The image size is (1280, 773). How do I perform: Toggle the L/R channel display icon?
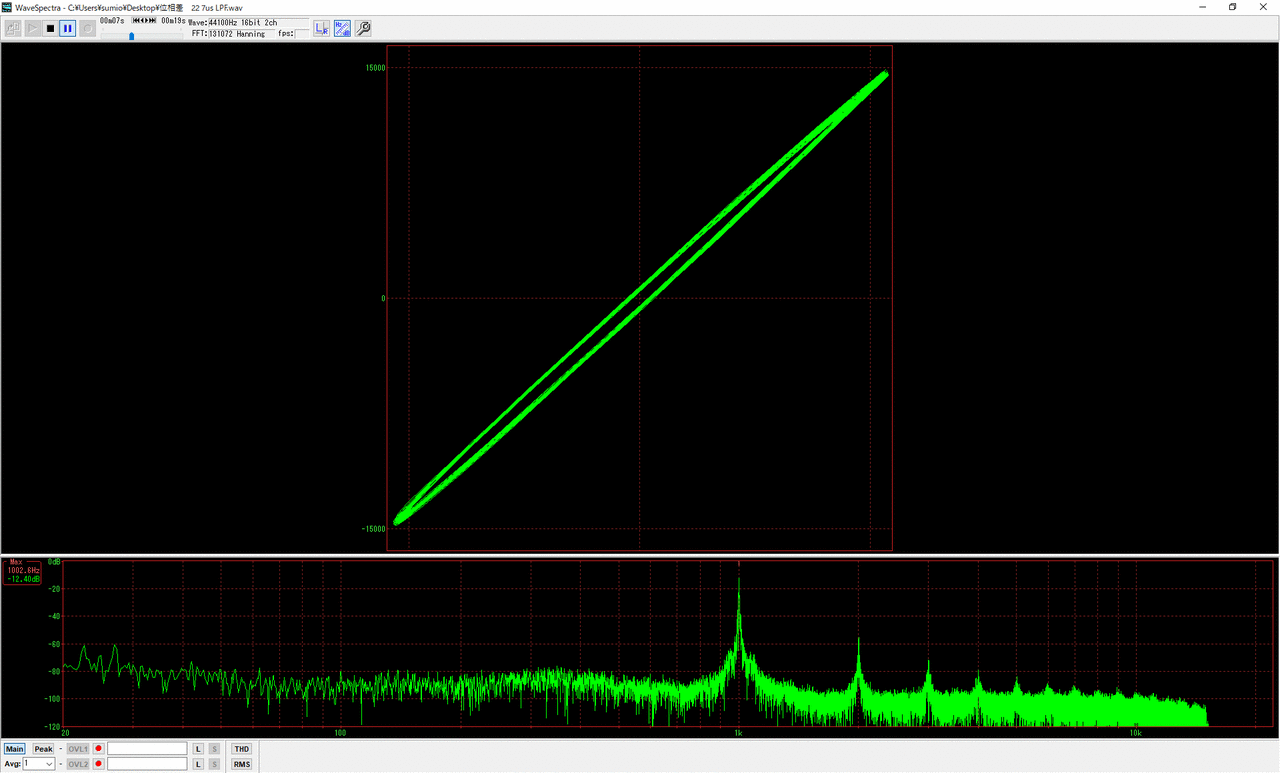click(x=322, y=28)
